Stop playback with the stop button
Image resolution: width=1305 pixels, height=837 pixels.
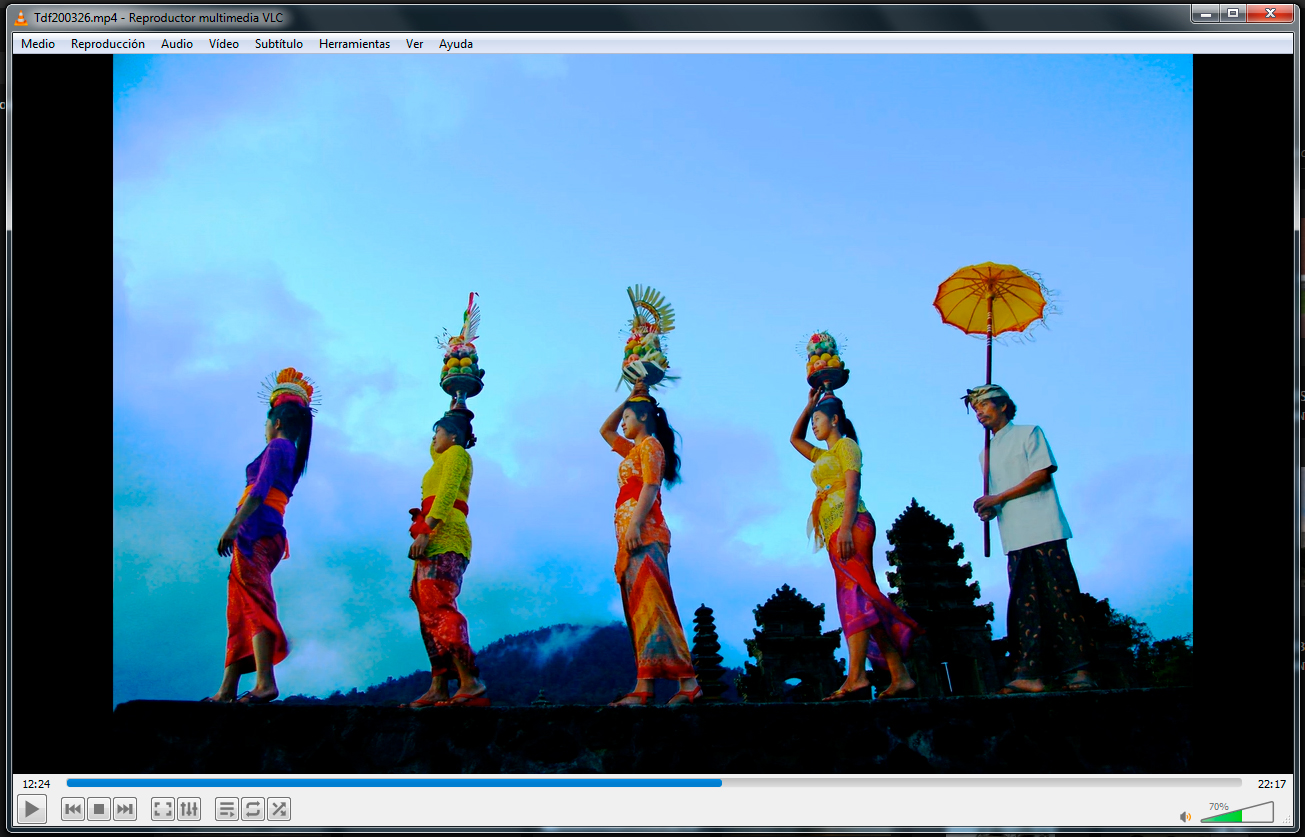click(99, 809)
